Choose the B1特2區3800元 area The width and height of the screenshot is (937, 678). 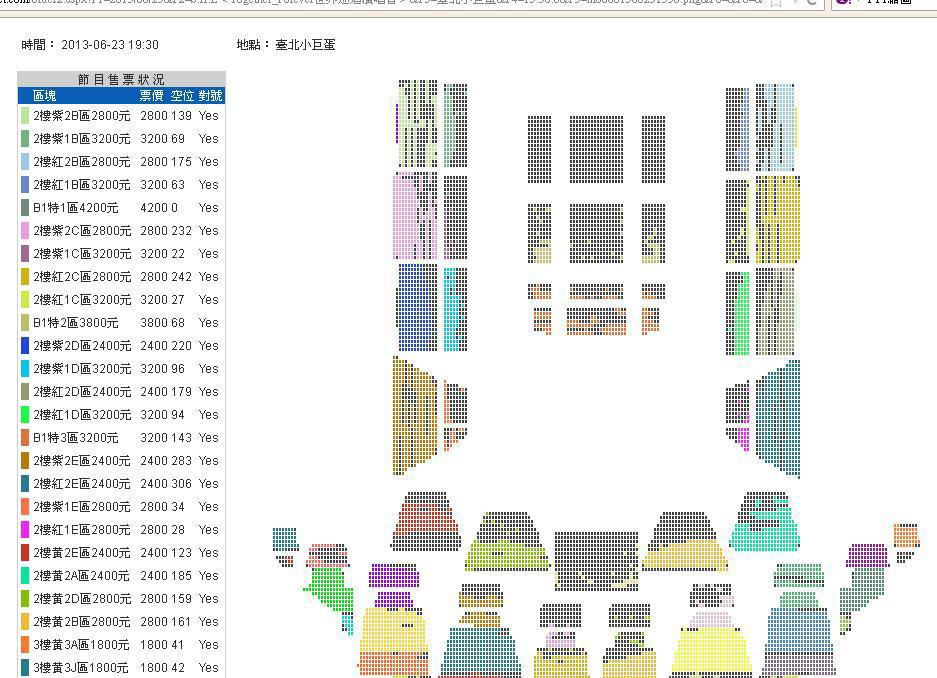(x=121, y=323)
